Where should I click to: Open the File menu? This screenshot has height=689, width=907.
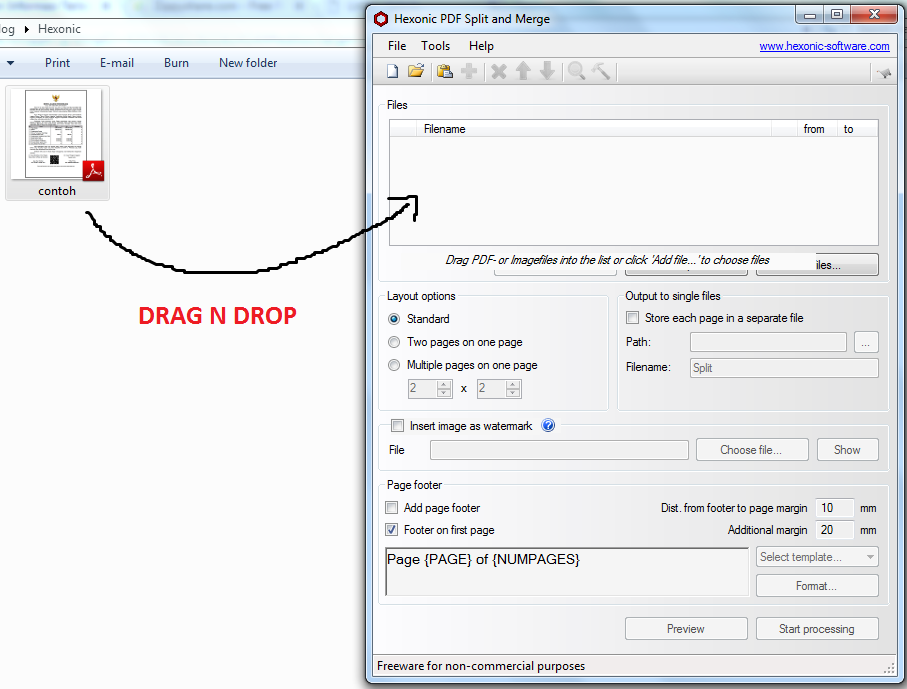pyautogui.click(x=397, y=46)
